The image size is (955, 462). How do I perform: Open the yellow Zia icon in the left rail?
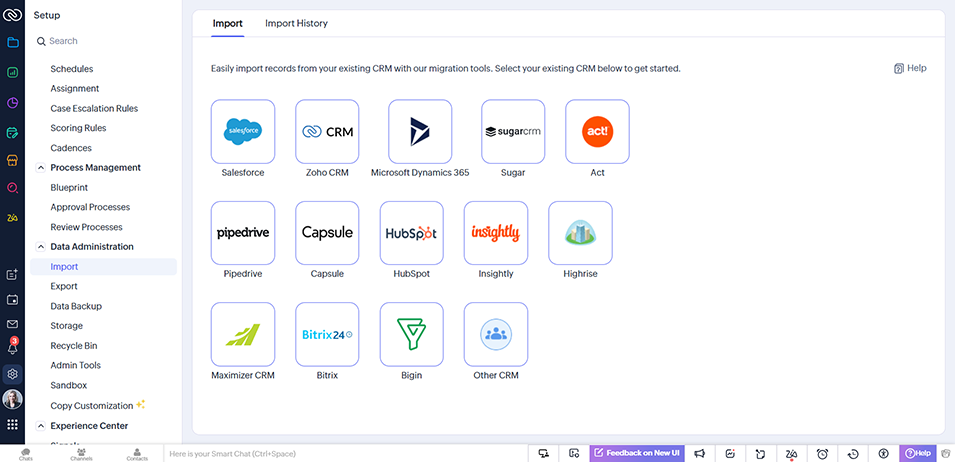12,217
